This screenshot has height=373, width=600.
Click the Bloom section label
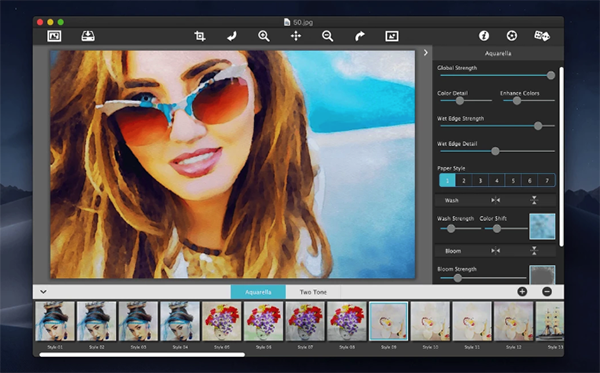click(453, 251)
